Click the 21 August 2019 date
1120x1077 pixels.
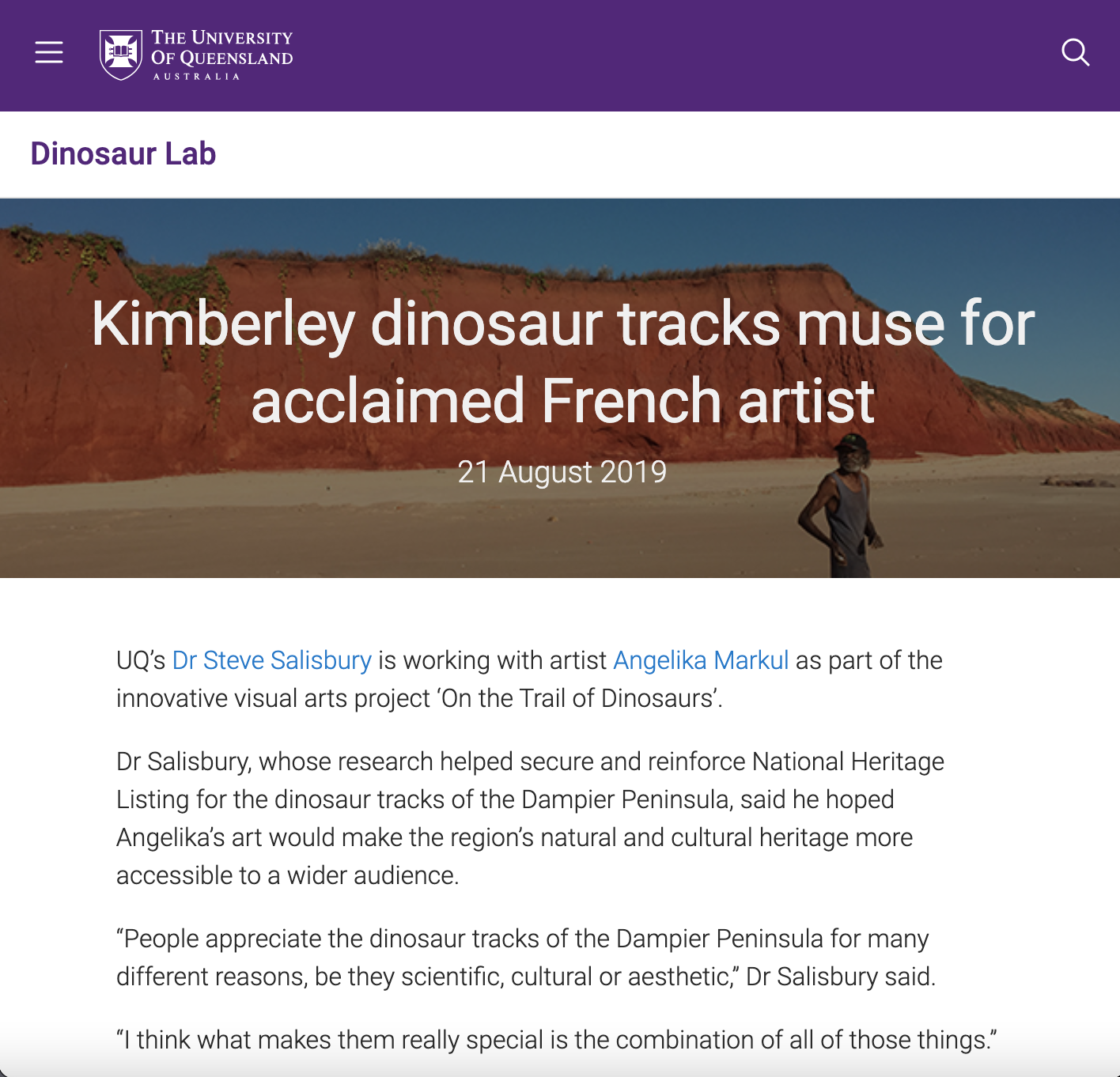tap(562, 472)
